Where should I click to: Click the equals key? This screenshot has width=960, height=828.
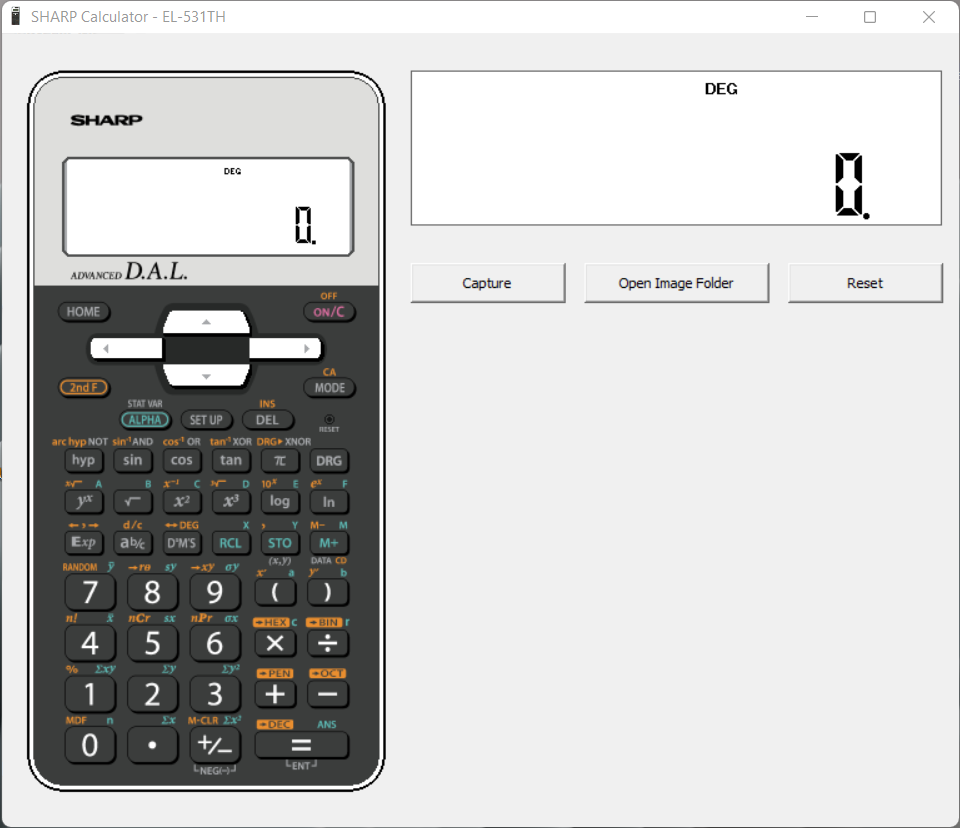pyautogui.click(x=301, y=745)
